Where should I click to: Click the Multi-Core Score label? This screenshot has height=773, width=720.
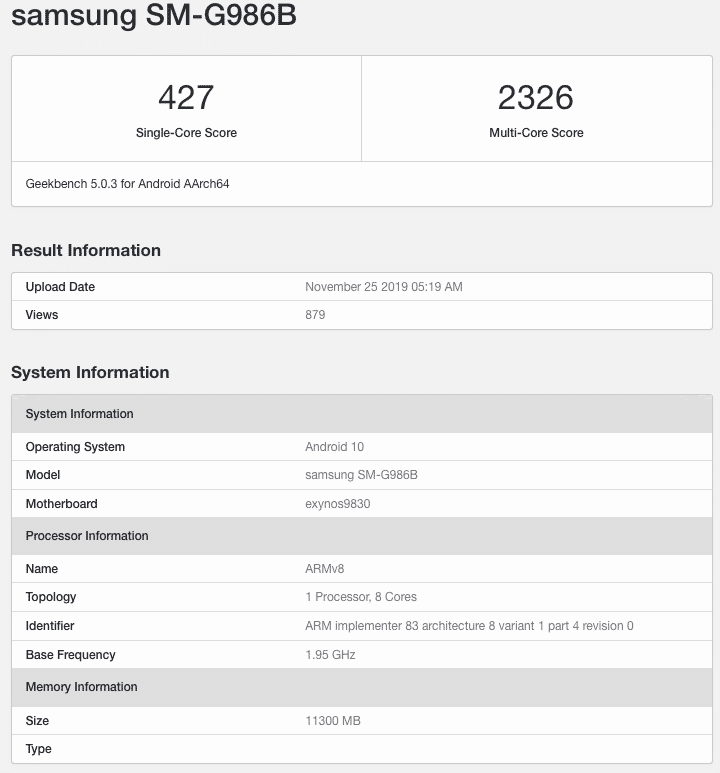click(x=536, y=133)
